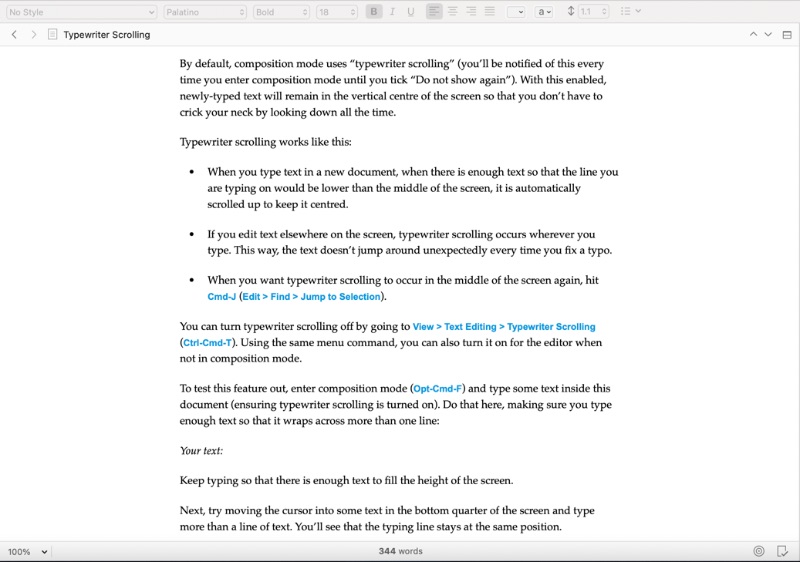800x562 pixels.
Task: Click 'Typewriter scrolling works like this:' line
Action: (265, 142)
